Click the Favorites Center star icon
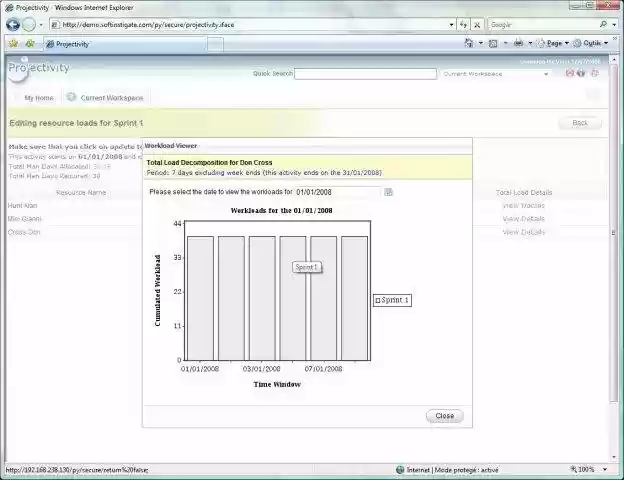 coord(14,43)
